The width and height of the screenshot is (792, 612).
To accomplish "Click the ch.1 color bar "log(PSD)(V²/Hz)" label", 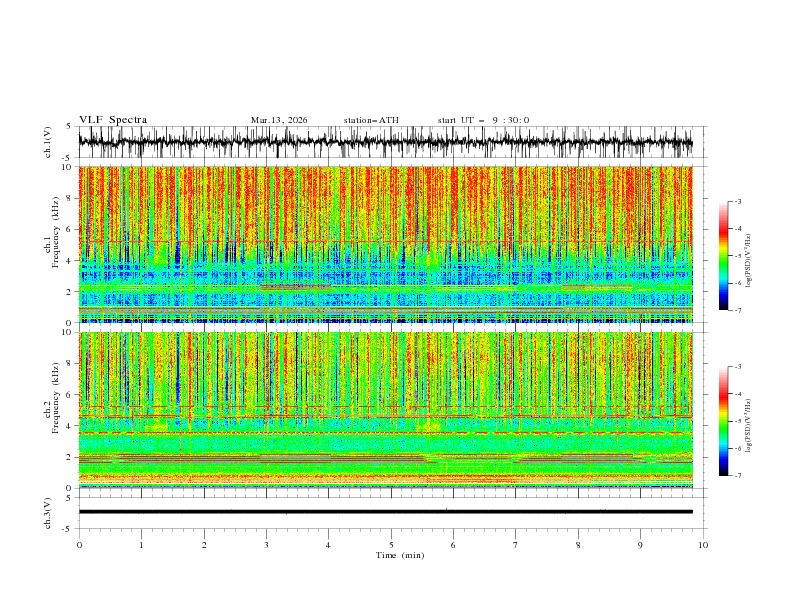I will coord(748,261).
